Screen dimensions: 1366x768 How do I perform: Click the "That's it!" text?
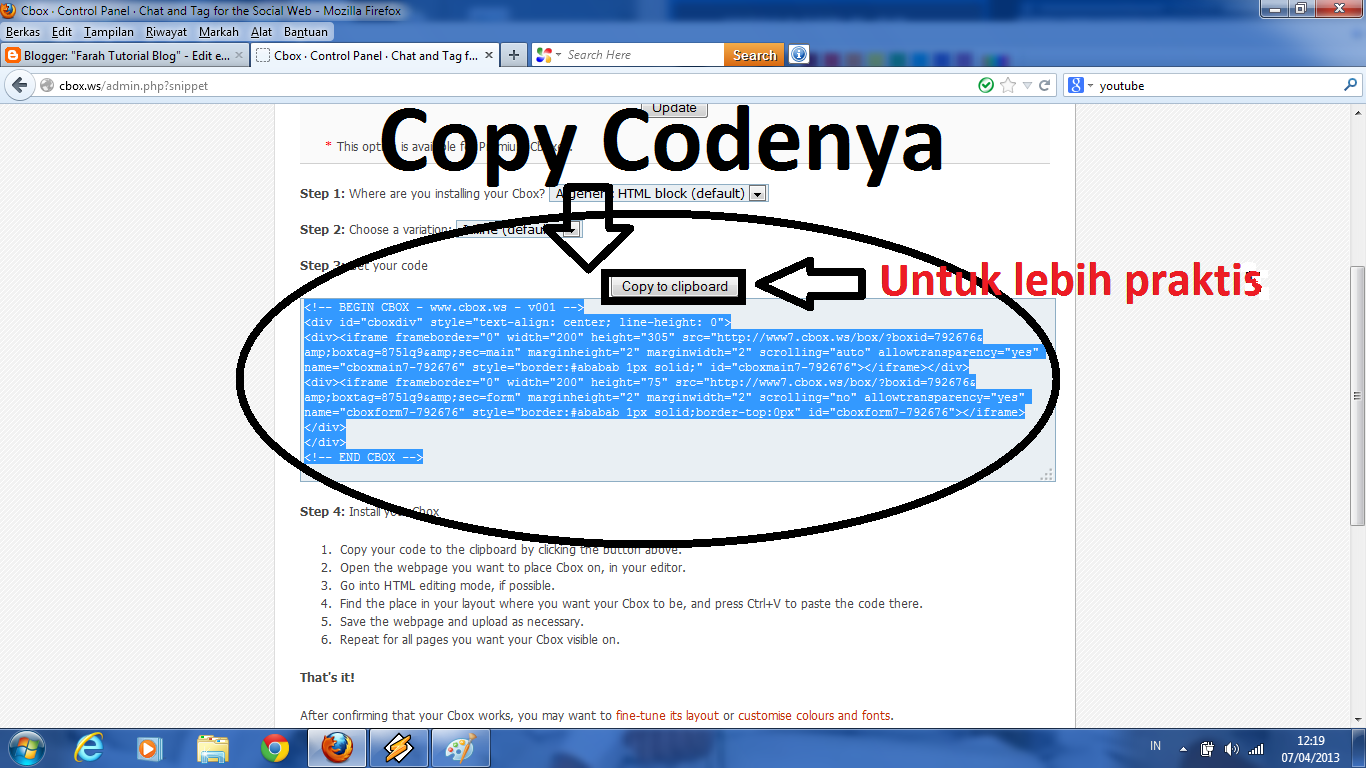click(x=327, y=678)
